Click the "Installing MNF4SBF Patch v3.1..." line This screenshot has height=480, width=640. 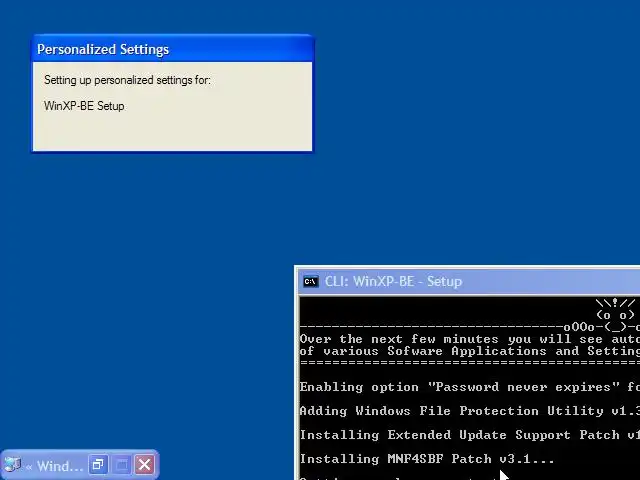point(427,459)
